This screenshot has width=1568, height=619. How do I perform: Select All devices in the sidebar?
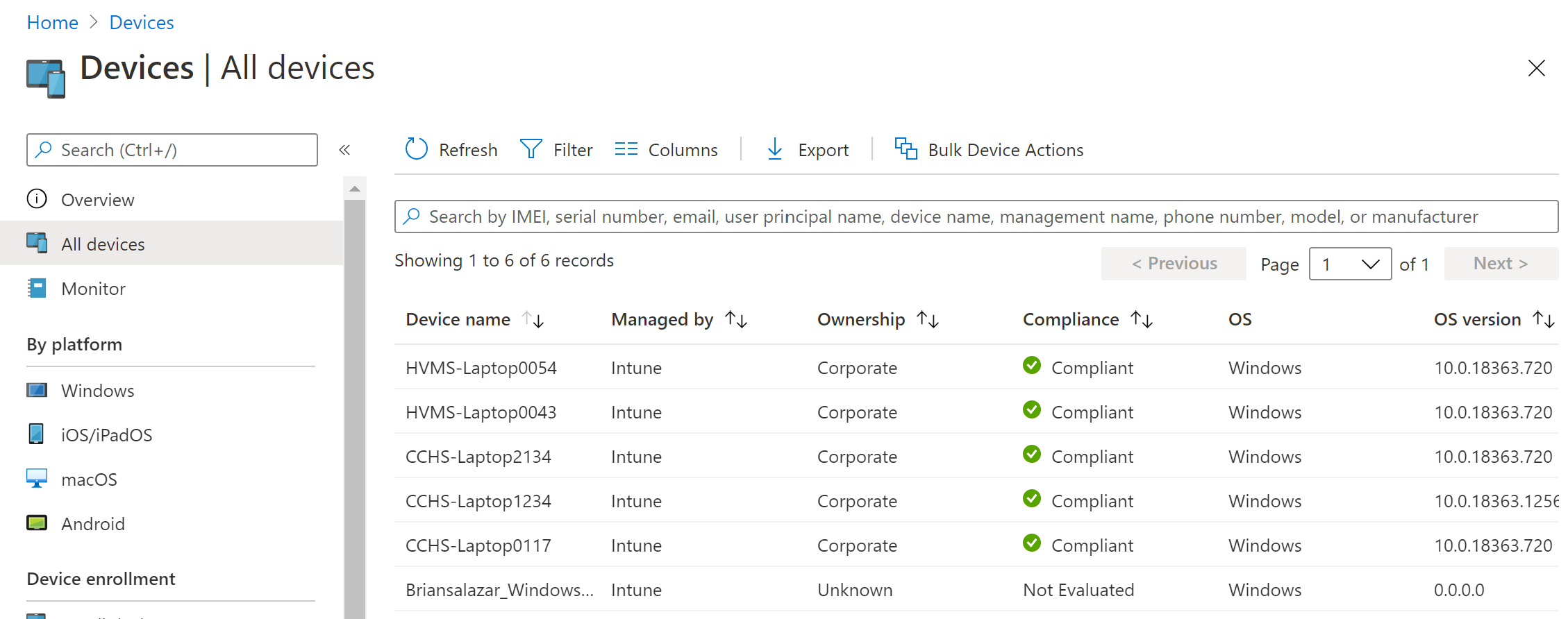click(x=172, y=244)
